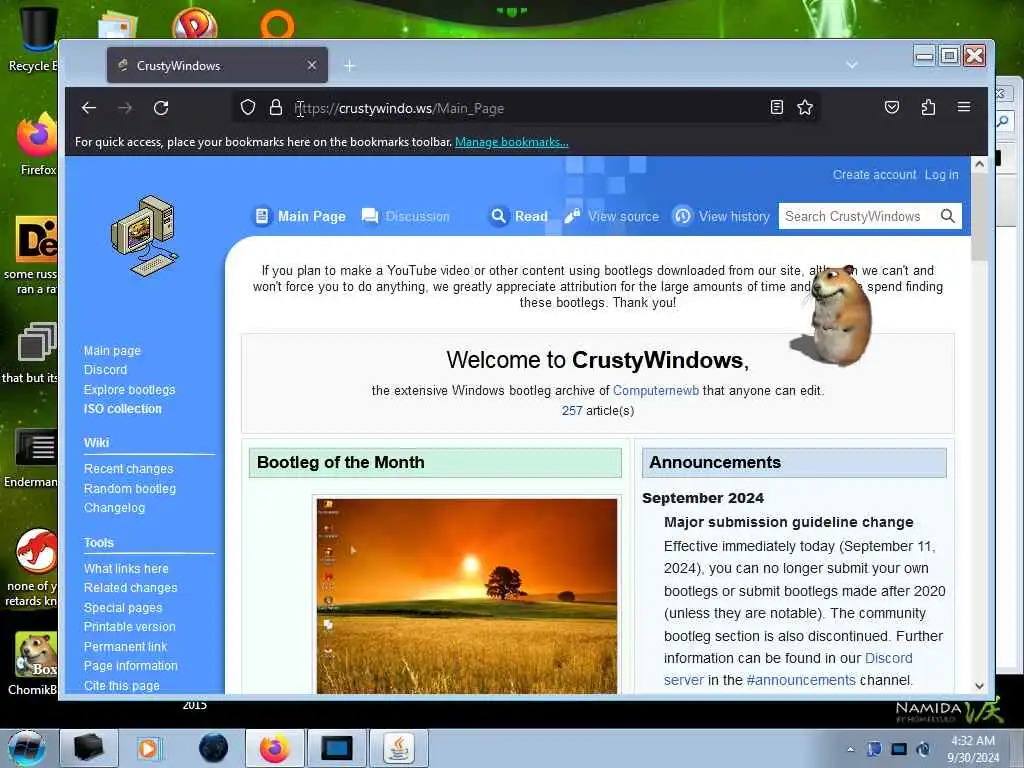Image resolution: width=1024 pixels, height=768 pixels.
Task: Open Recent changes in sidebar
Action: 128,469
